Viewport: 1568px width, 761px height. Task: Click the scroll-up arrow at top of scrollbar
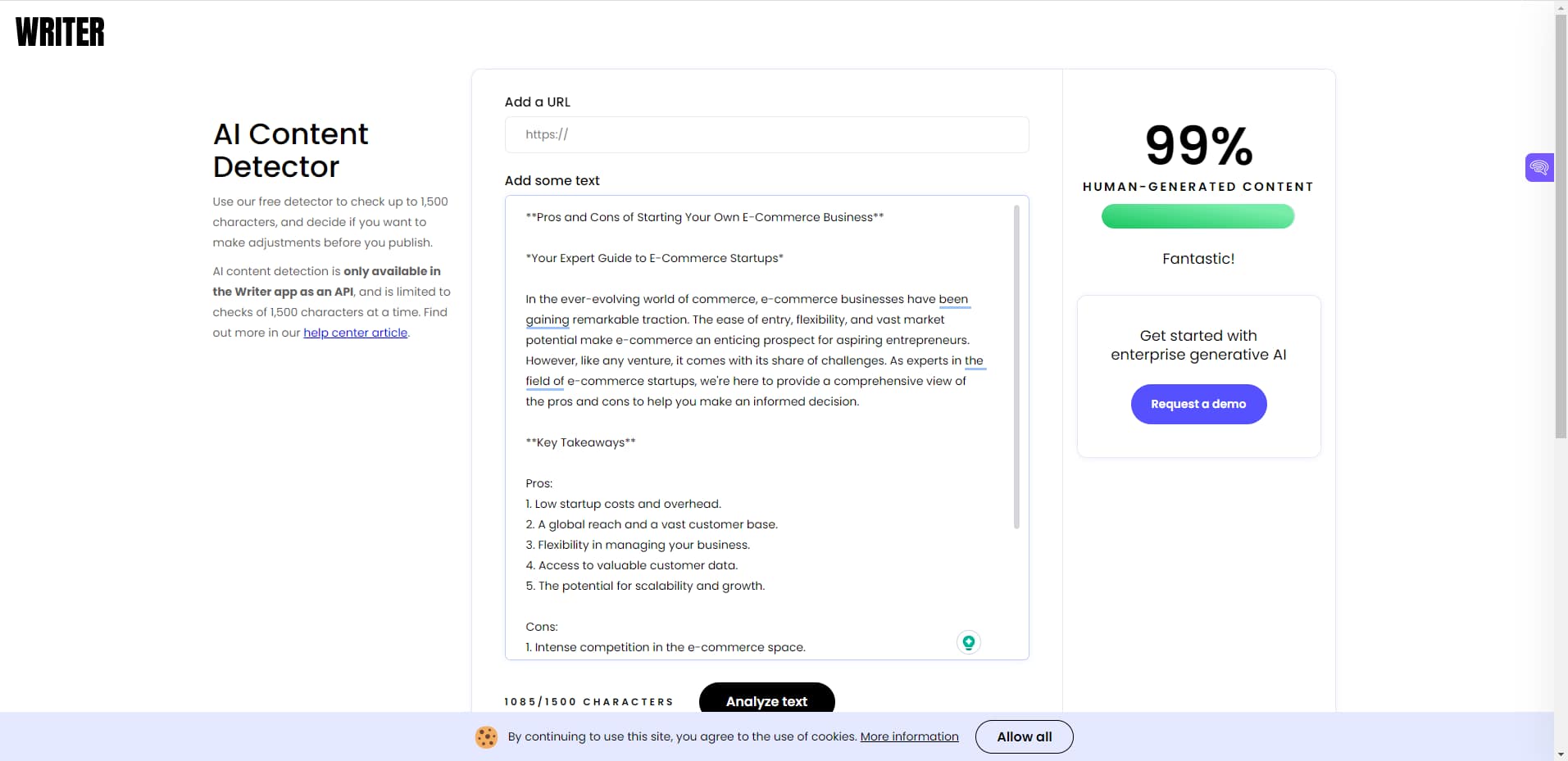click(1561, 7)
